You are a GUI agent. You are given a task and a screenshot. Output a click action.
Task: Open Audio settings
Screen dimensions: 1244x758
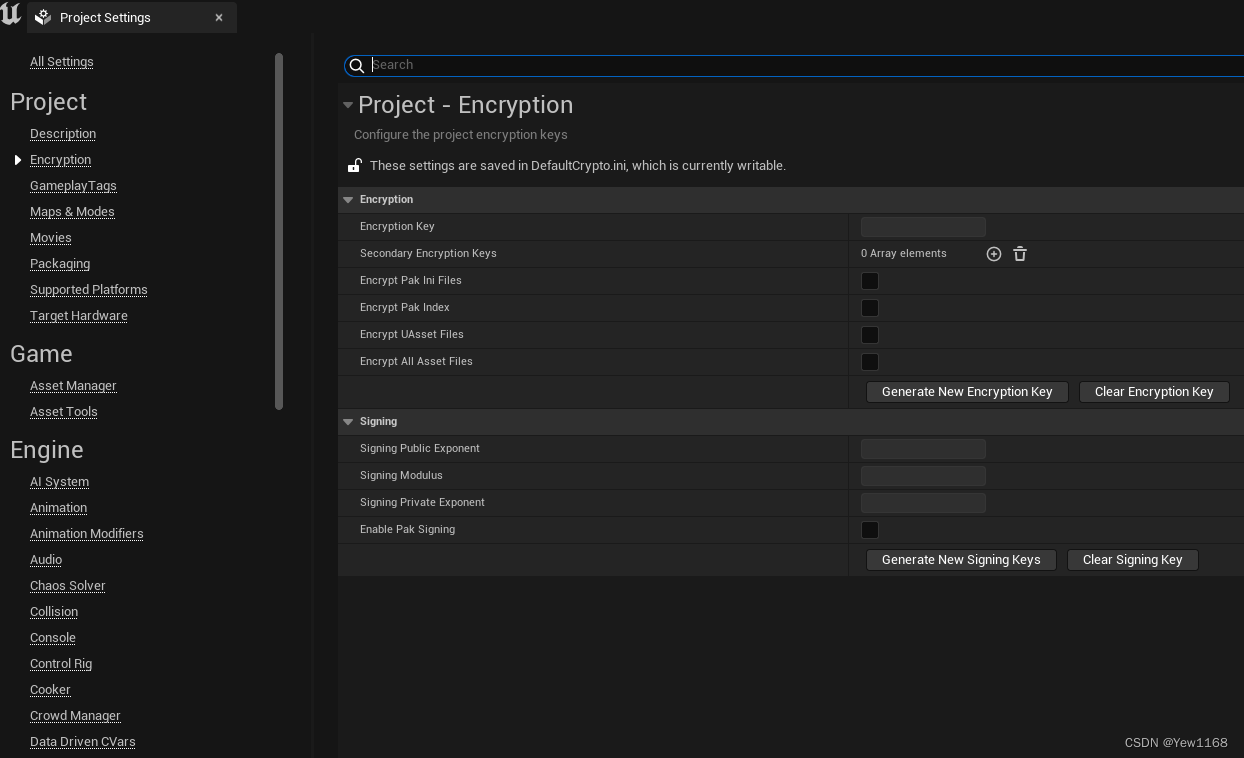46,560
